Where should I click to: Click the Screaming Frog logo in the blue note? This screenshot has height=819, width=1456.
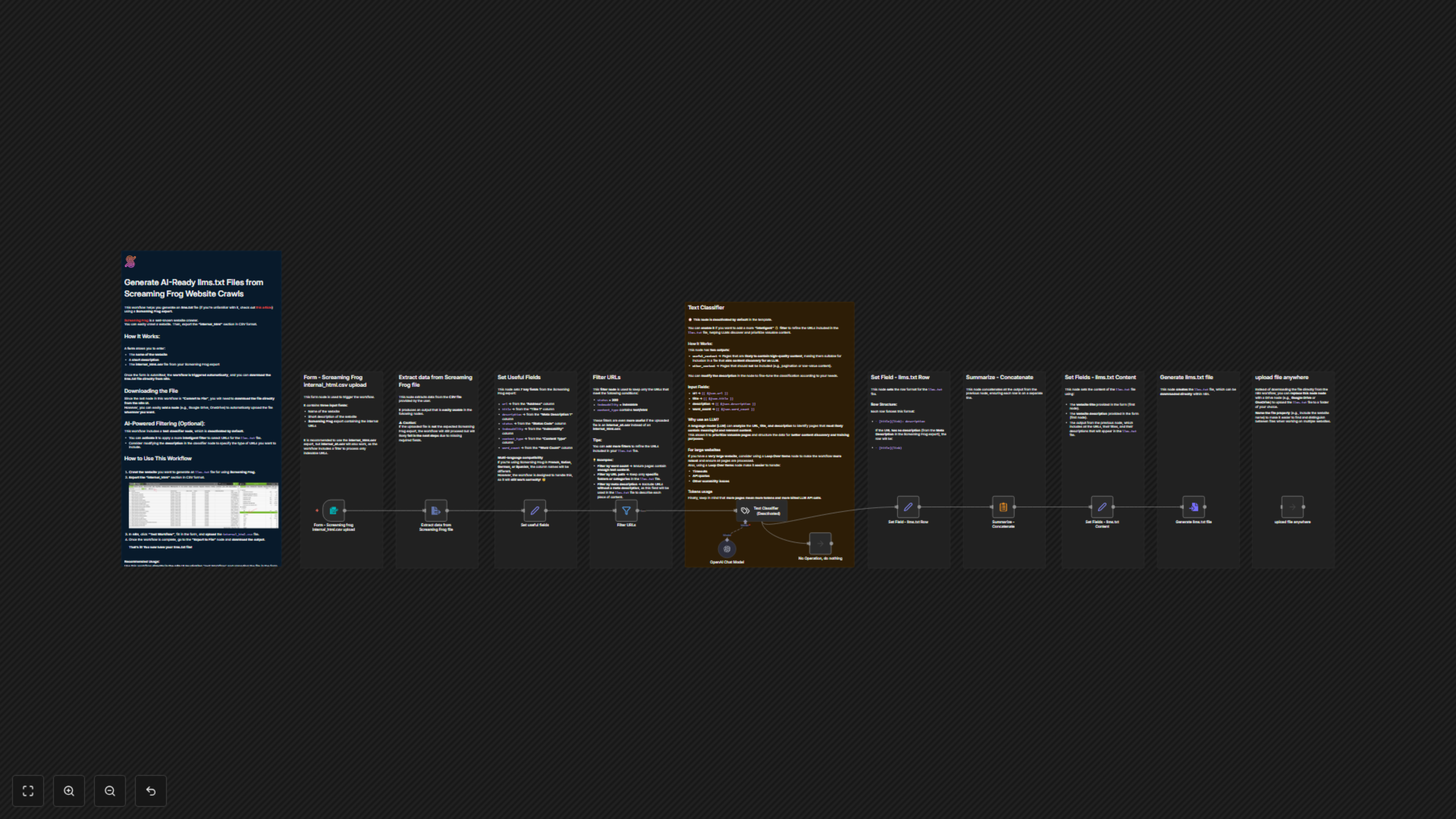pyautogui.click(x=130, y=262)
